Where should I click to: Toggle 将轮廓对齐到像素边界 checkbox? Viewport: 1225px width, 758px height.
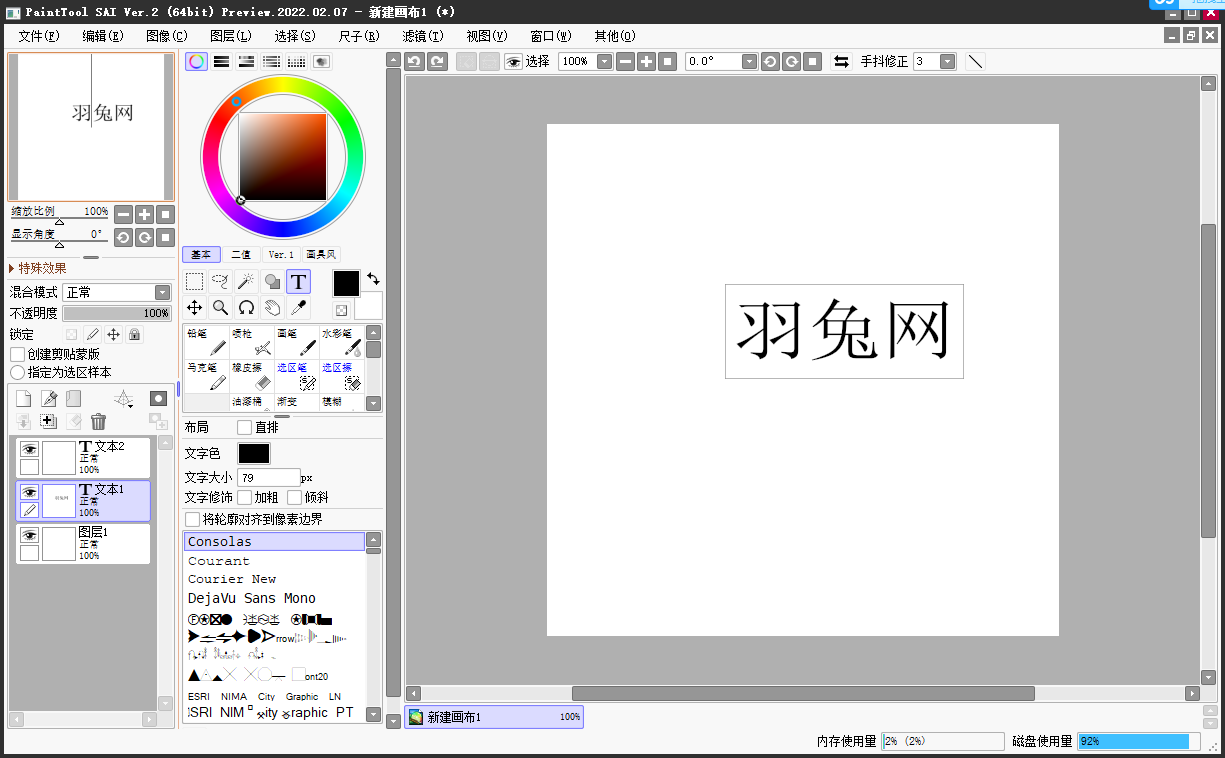coord(192,519)
